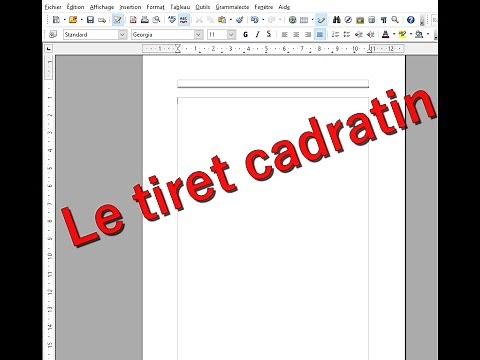Expand the font size 11 dropdown
Viewport: 480px width, 360px height.
pos(231,34)
